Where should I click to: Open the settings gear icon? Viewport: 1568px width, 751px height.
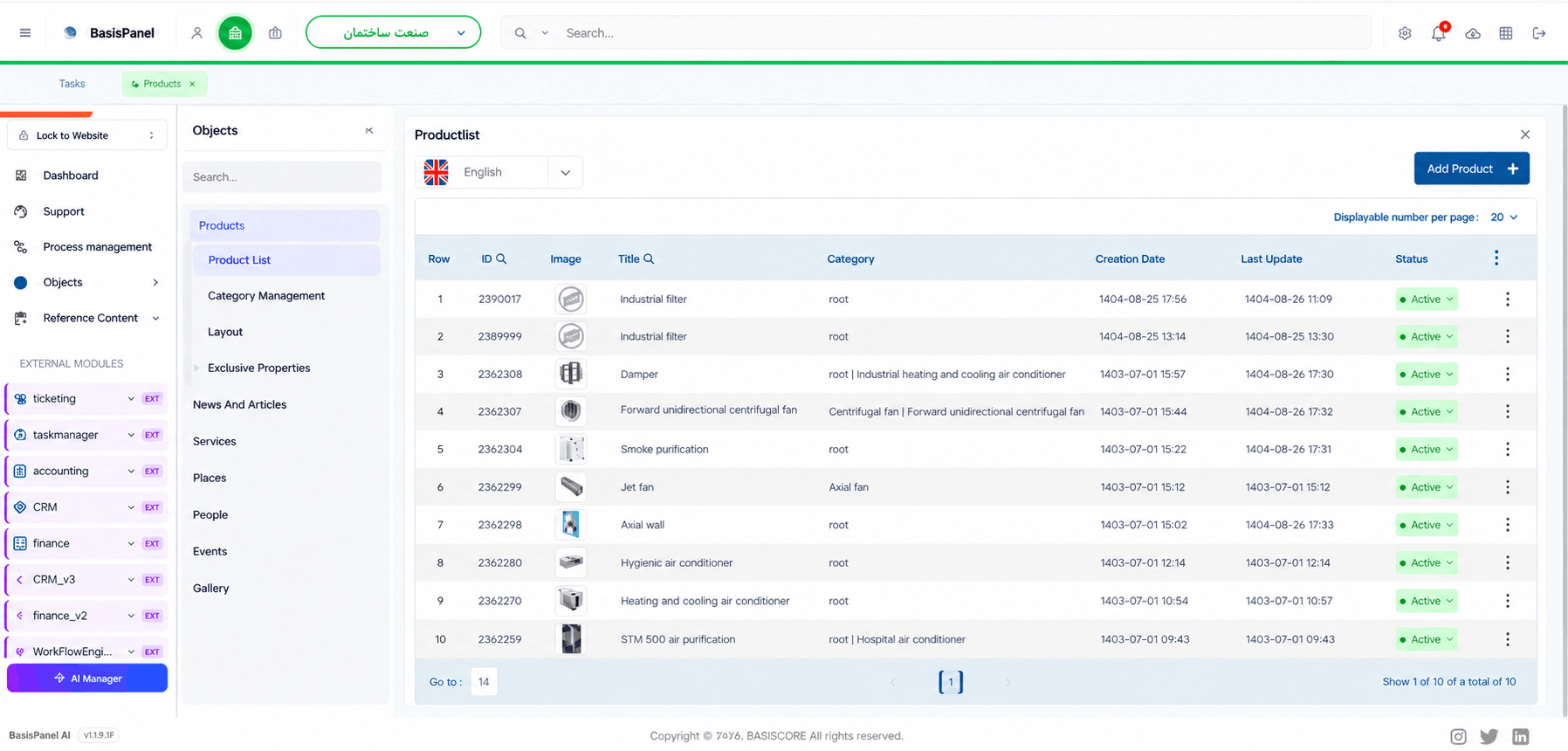tap(1405, 33)
